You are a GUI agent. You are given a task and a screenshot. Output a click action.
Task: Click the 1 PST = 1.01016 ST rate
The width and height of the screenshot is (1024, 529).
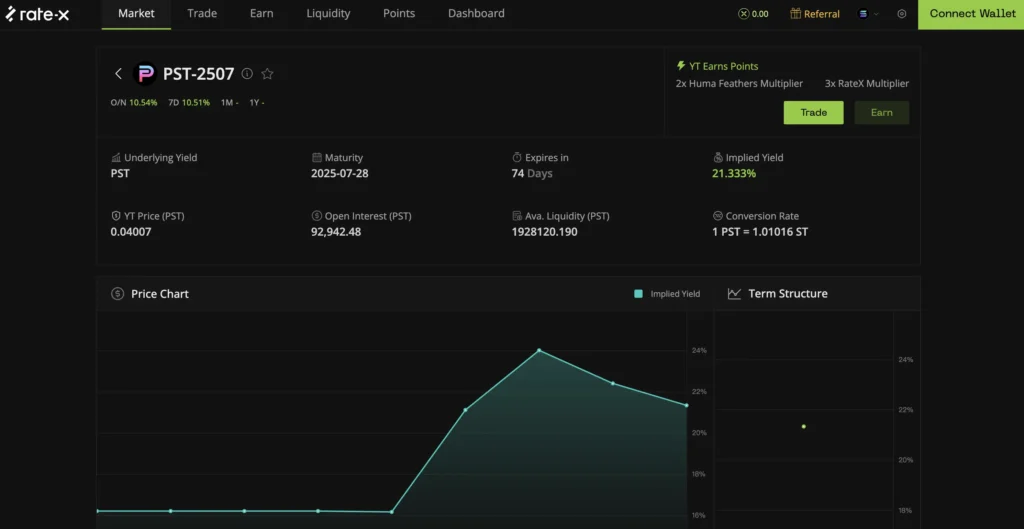point(760,232)
